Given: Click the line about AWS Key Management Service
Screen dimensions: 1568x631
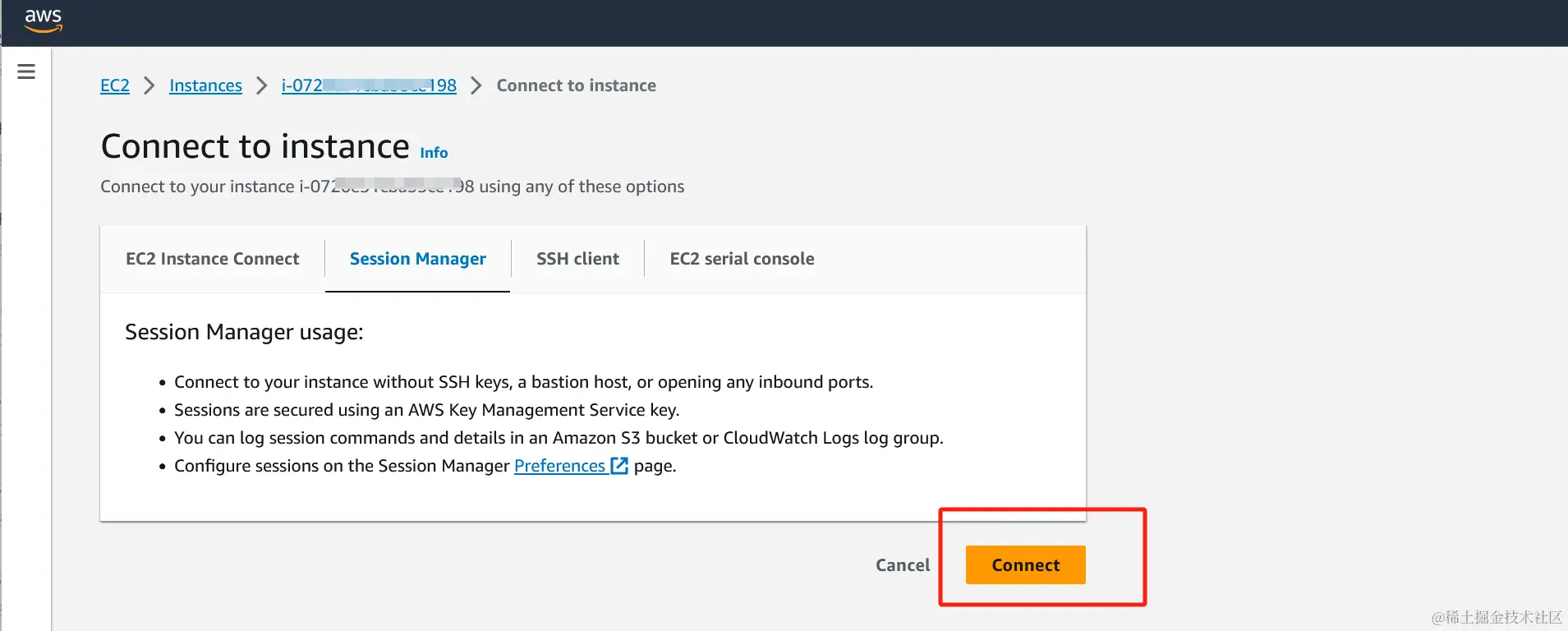Looking at the screenshot, I should point(427,410).
